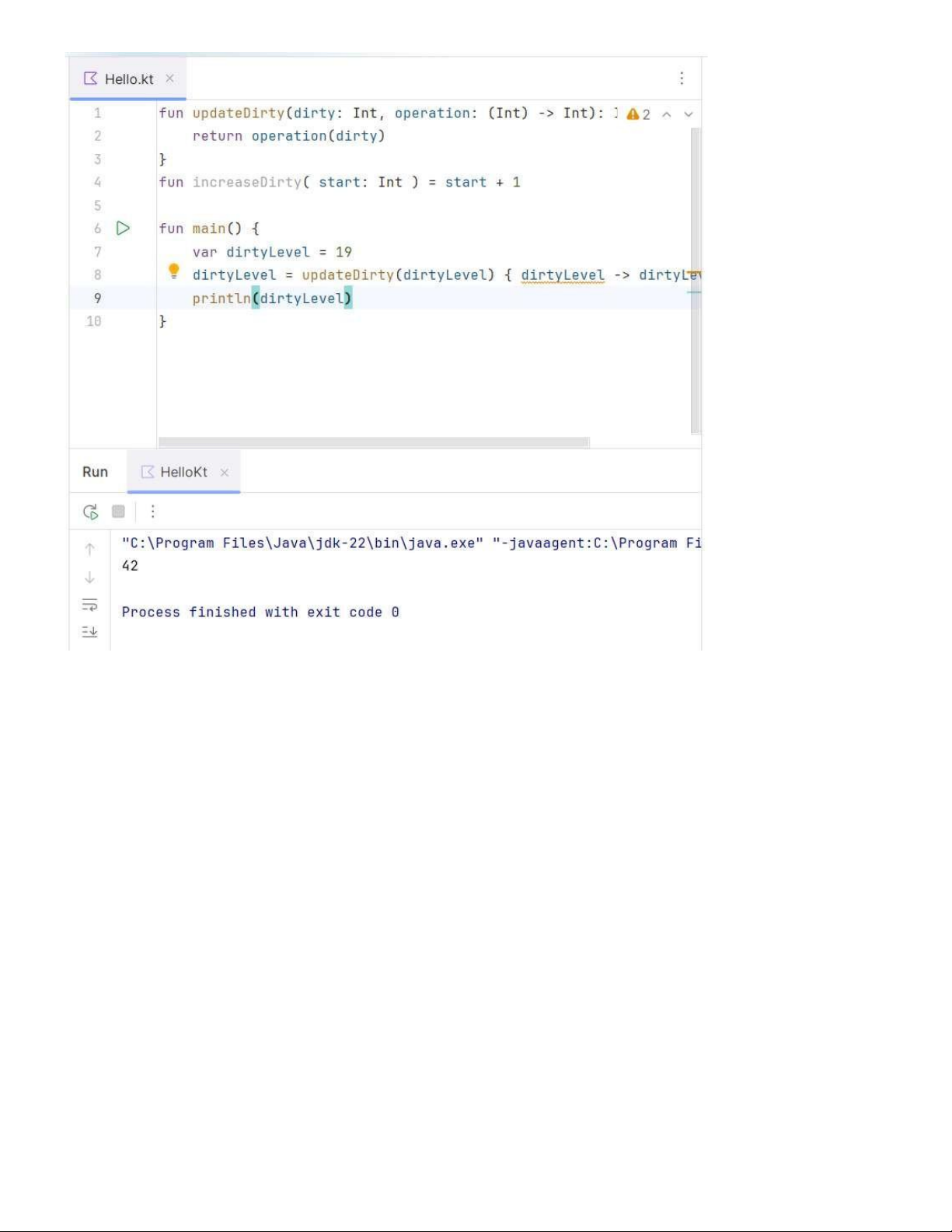
Task: Open Run toolbar more options menu
Action: pos(153,511)
